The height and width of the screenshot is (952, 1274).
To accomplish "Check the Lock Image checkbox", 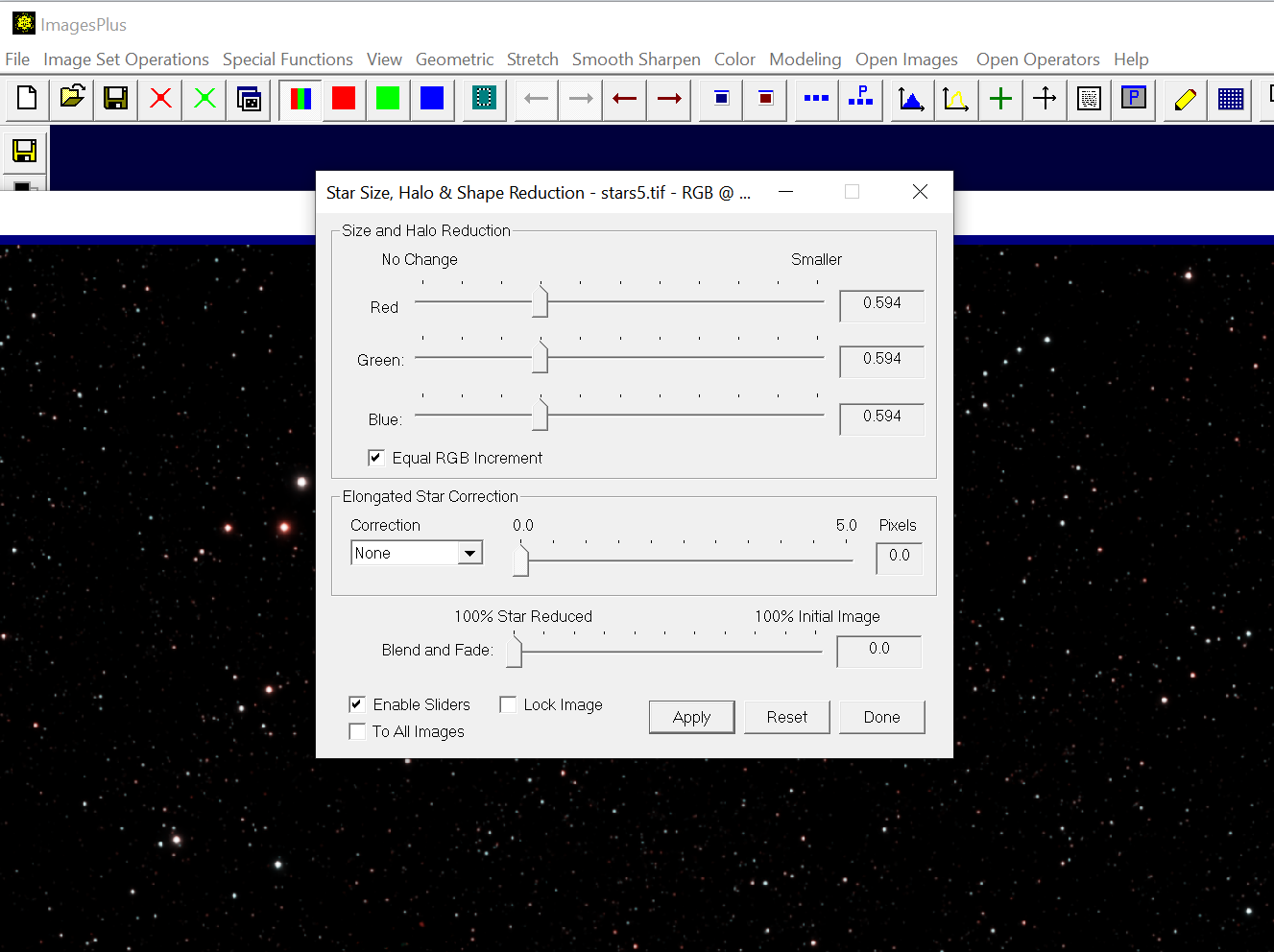I will point(508,704).
